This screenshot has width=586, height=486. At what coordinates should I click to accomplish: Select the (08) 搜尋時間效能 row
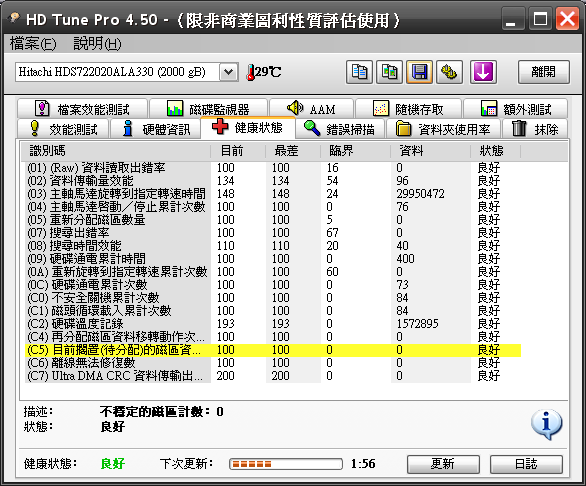[x=273, y=246]
